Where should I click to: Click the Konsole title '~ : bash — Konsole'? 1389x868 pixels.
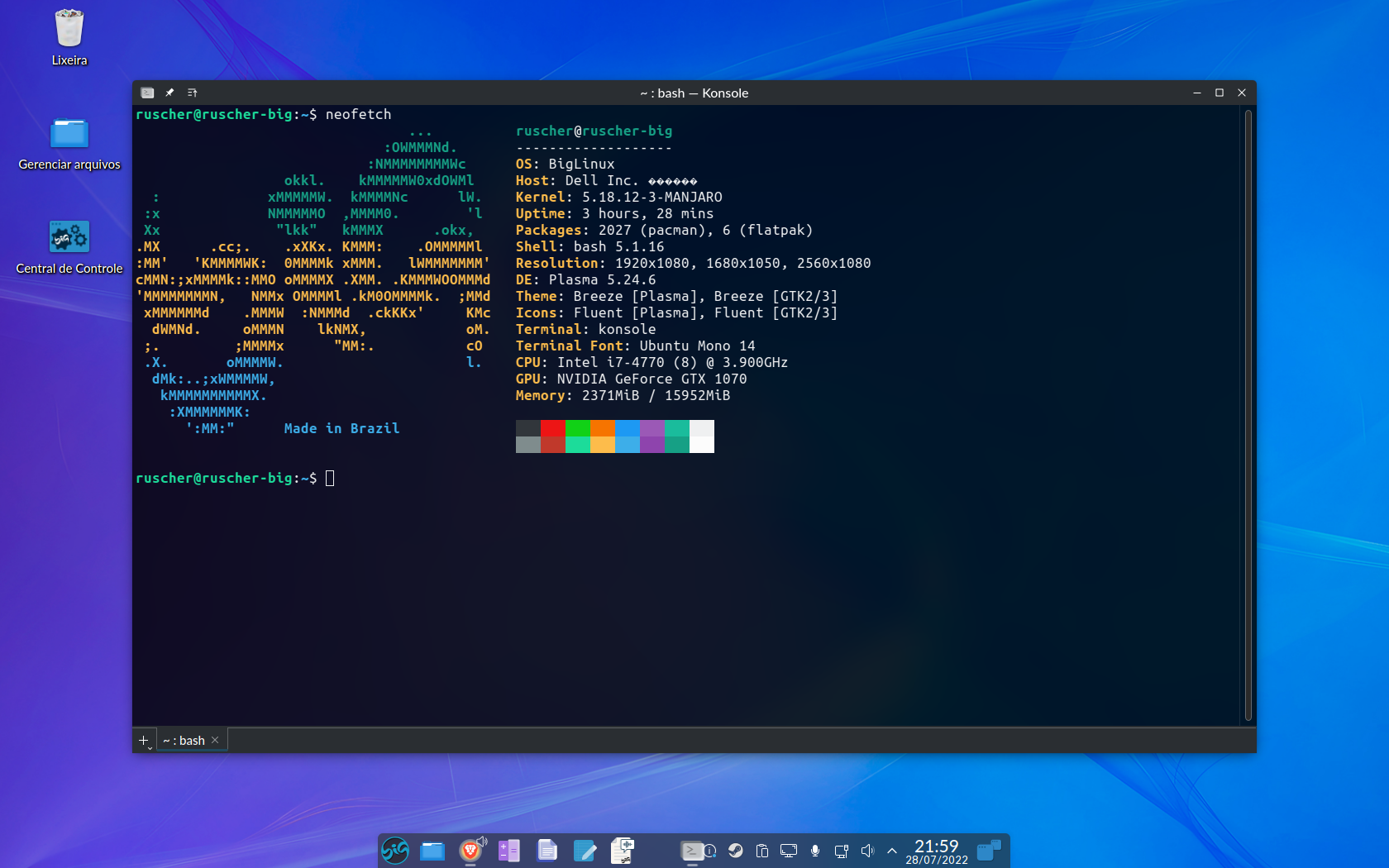coord(694,93)
